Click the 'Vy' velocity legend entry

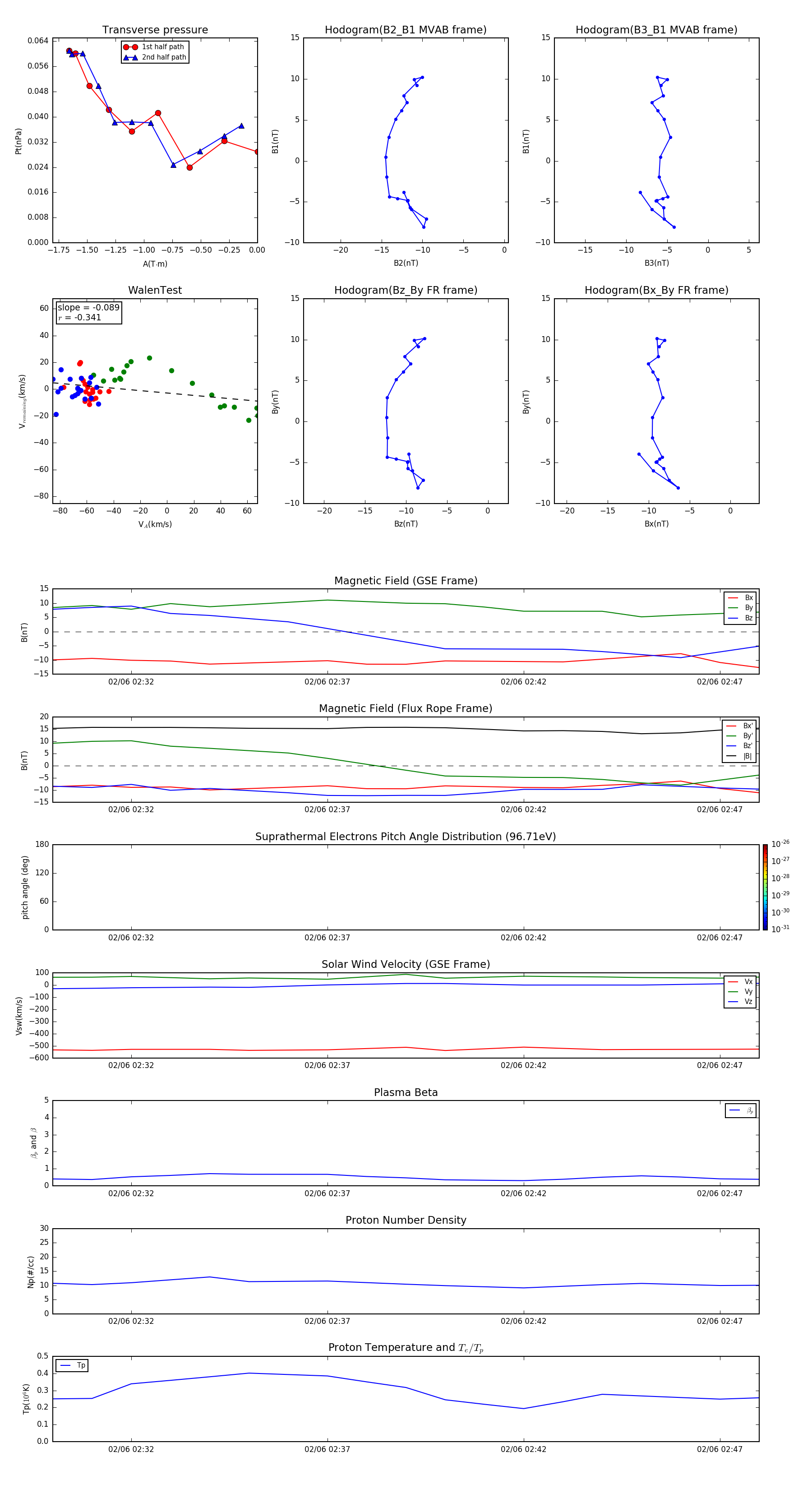pyautogui.click(x=741, y=991)
